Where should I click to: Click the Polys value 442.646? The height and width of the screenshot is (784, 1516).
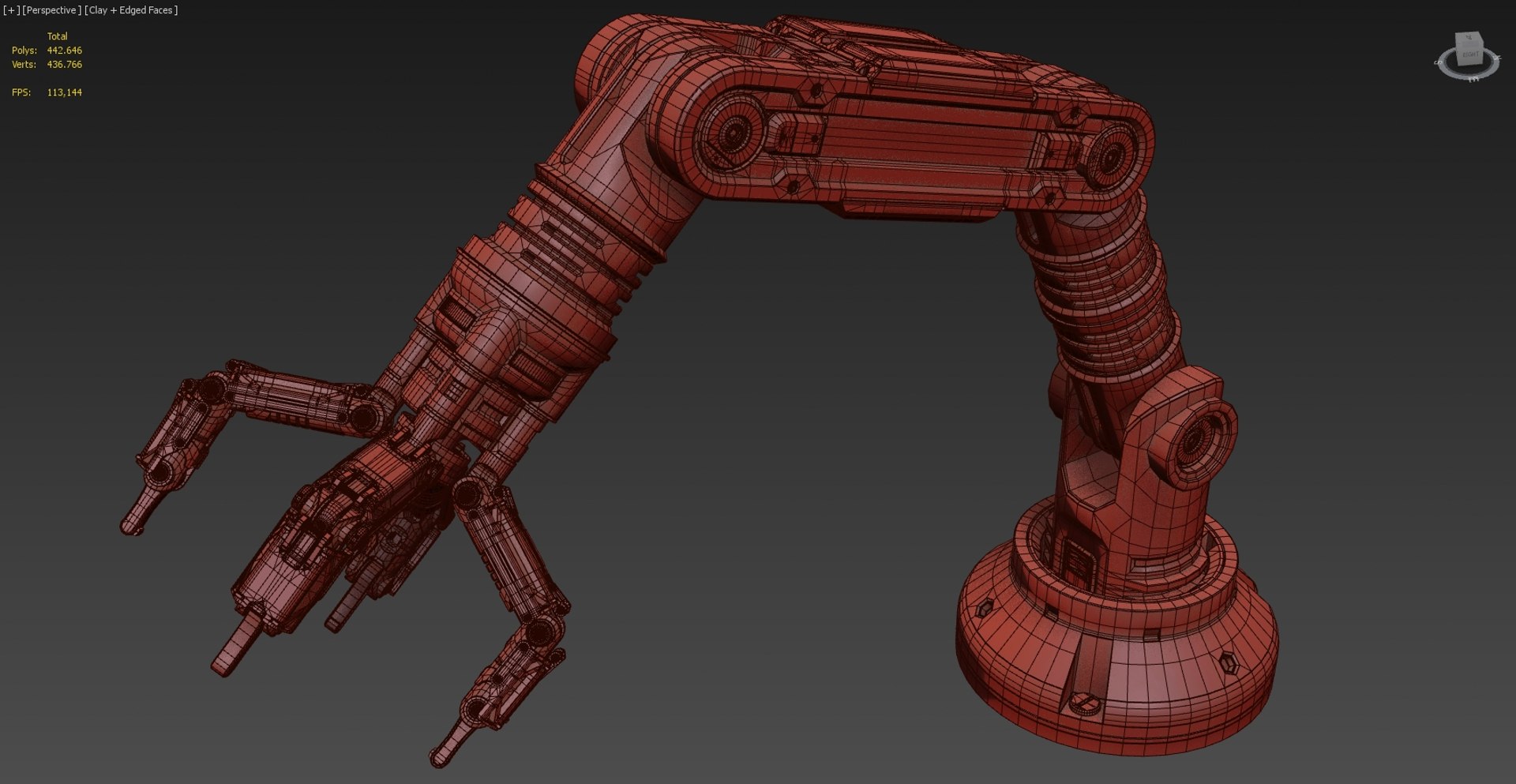tap(65, 51)
